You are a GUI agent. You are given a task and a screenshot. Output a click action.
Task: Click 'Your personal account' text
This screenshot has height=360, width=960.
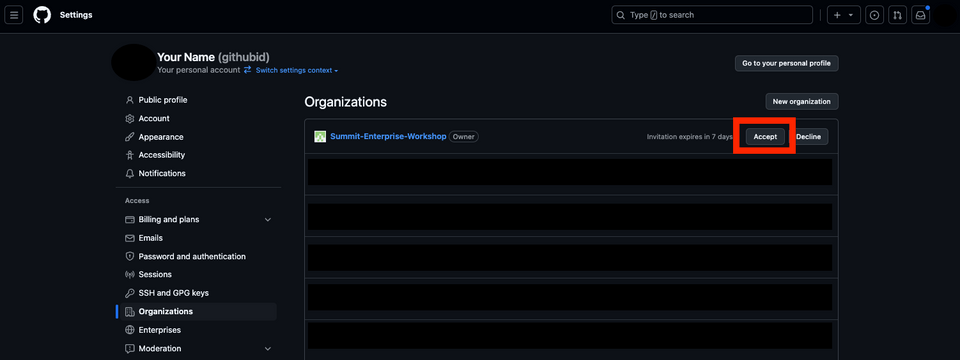[198, 70]
